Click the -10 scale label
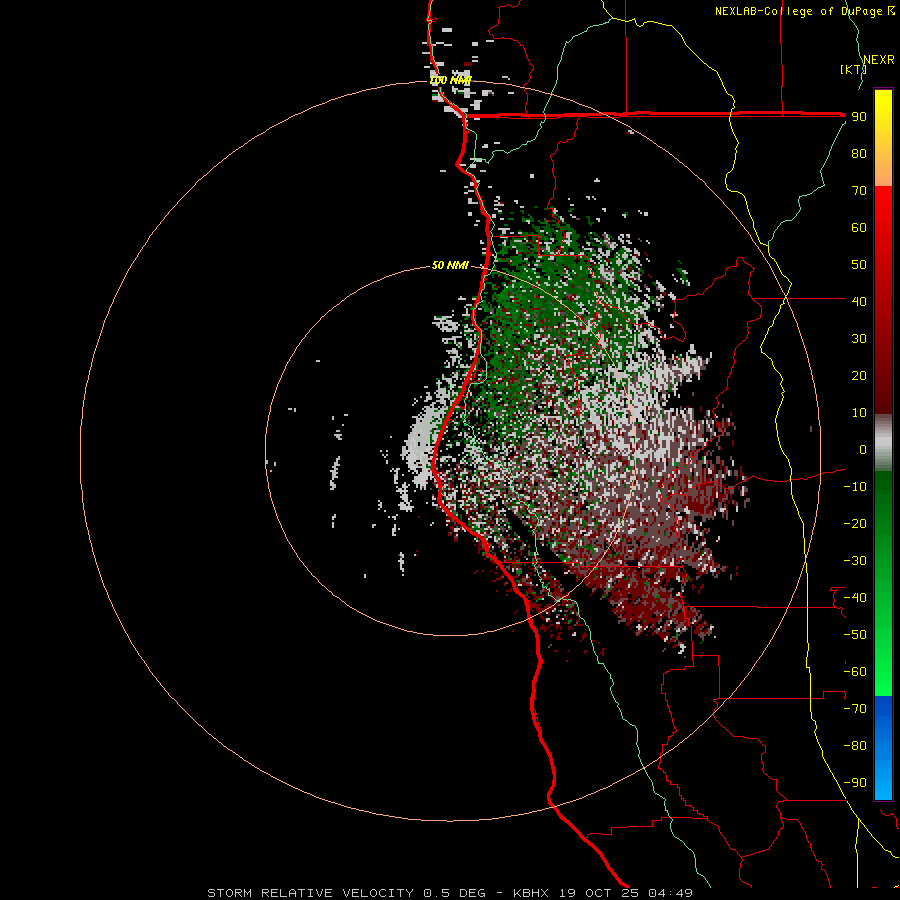The height and width of the screenshot is (900, 900). [855, 487]
